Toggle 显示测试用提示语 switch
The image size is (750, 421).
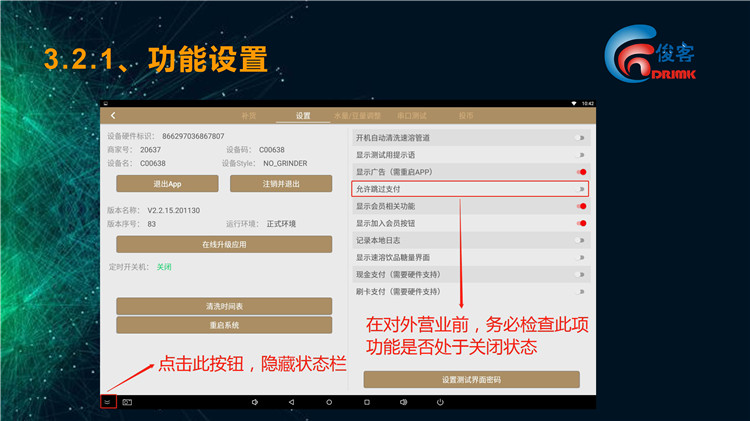click(580, 155)
